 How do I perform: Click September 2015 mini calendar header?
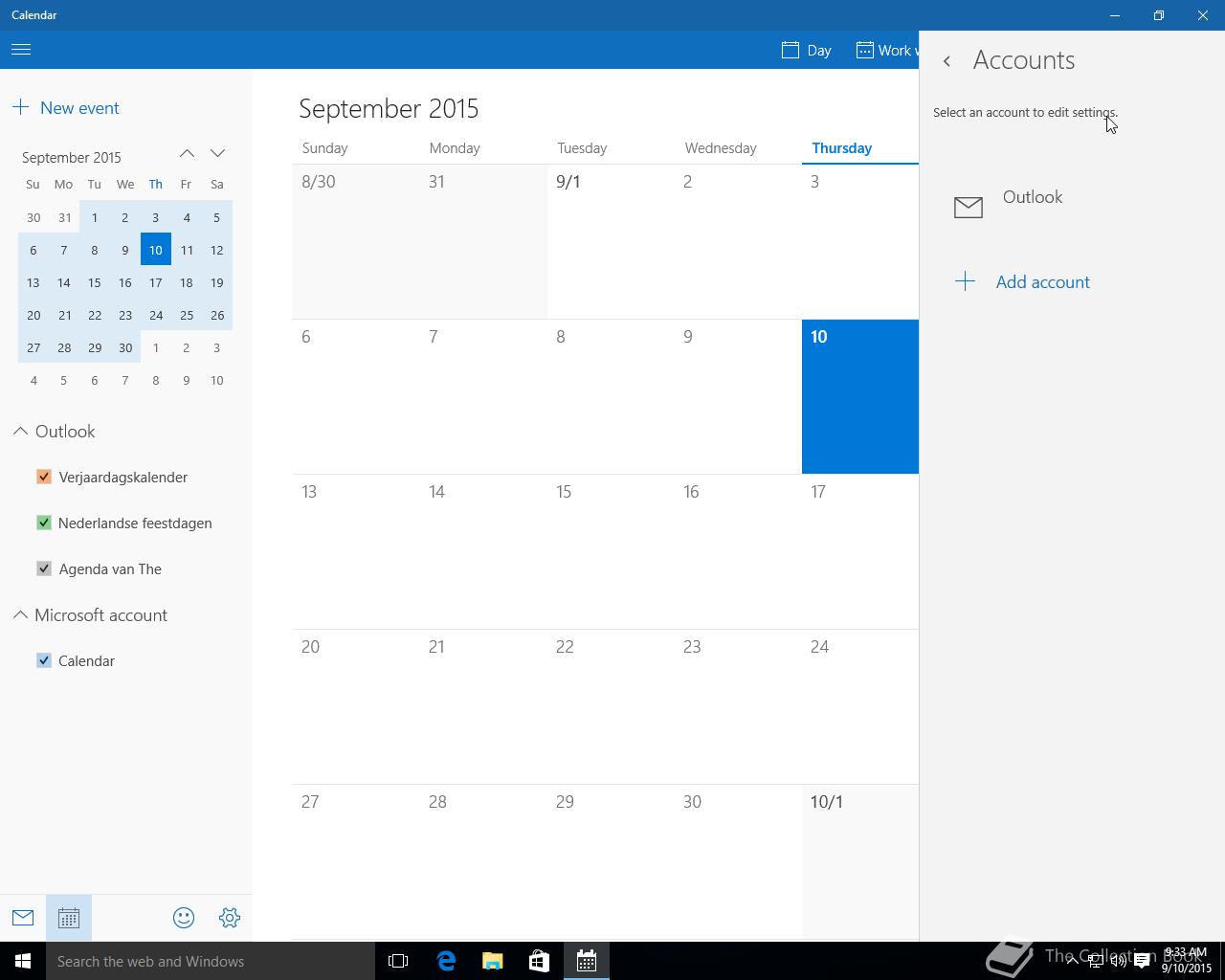(x=72, y=157)
